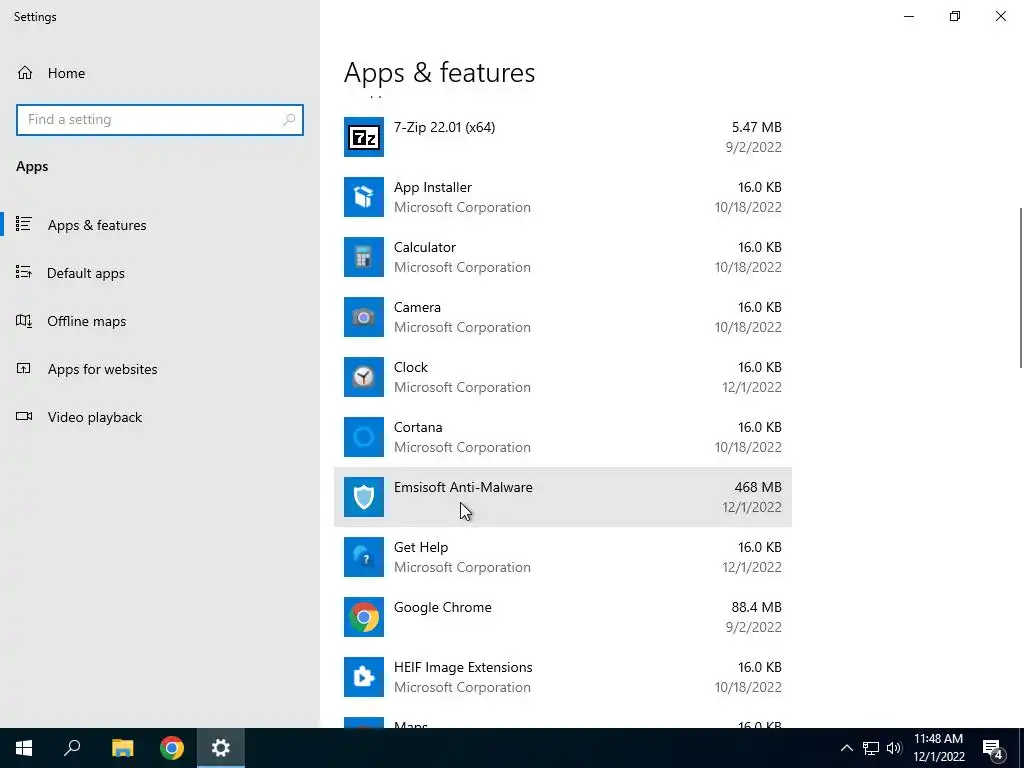The width and height of the screenshot is (1024, 768).
Task: Click the Home house icon
Action: [25, 73]
